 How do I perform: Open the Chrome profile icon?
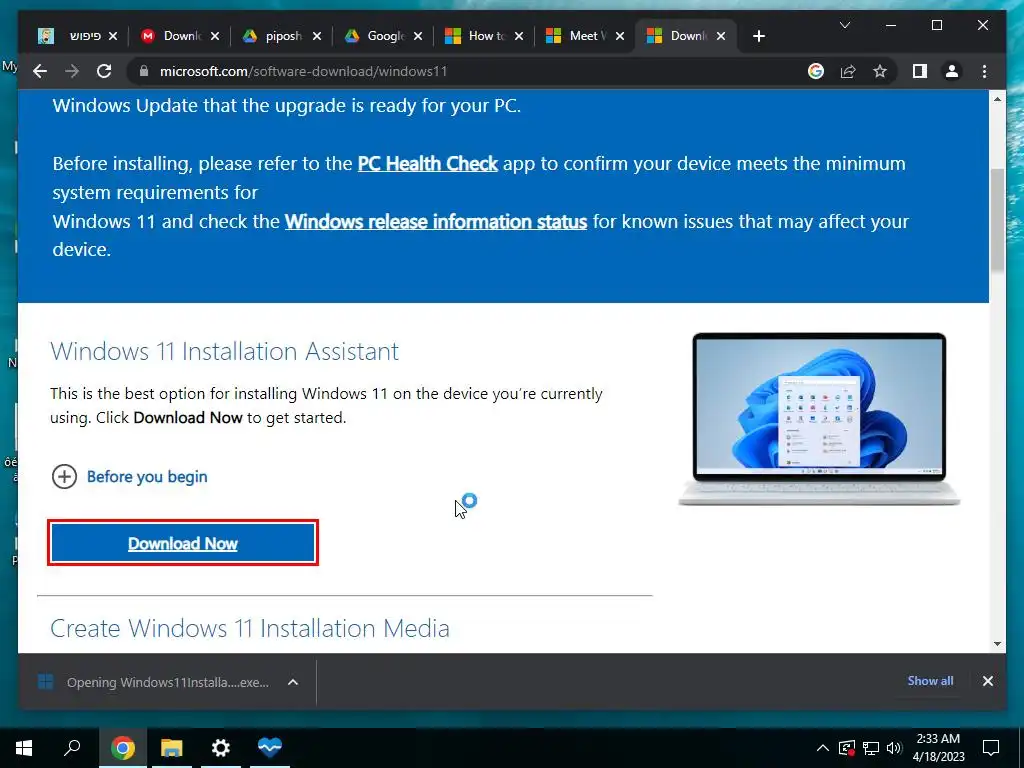[952, 71]
